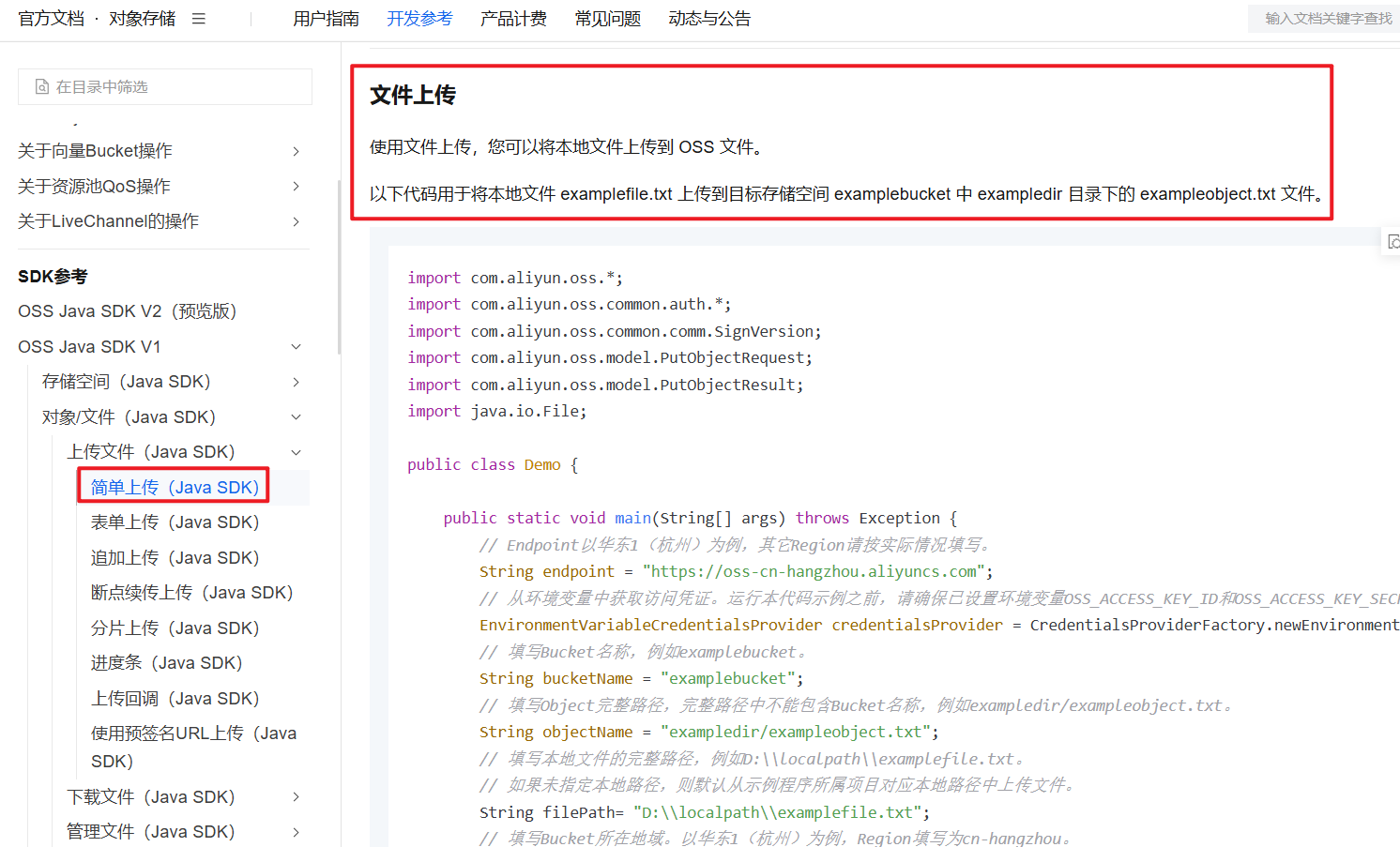Click the 对象存储 breadcrumb link
This screenshot has width=1400, height=847.
coord(142,19)
